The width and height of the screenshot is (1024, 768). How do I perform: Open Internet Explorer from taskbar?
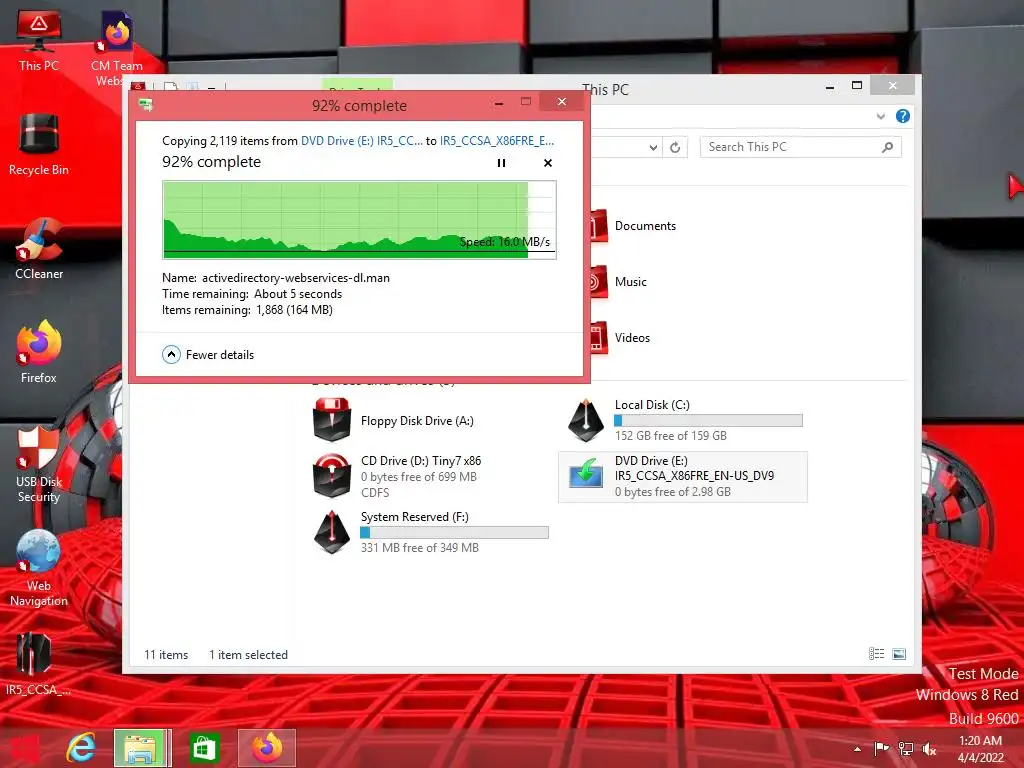pos(81,748)
